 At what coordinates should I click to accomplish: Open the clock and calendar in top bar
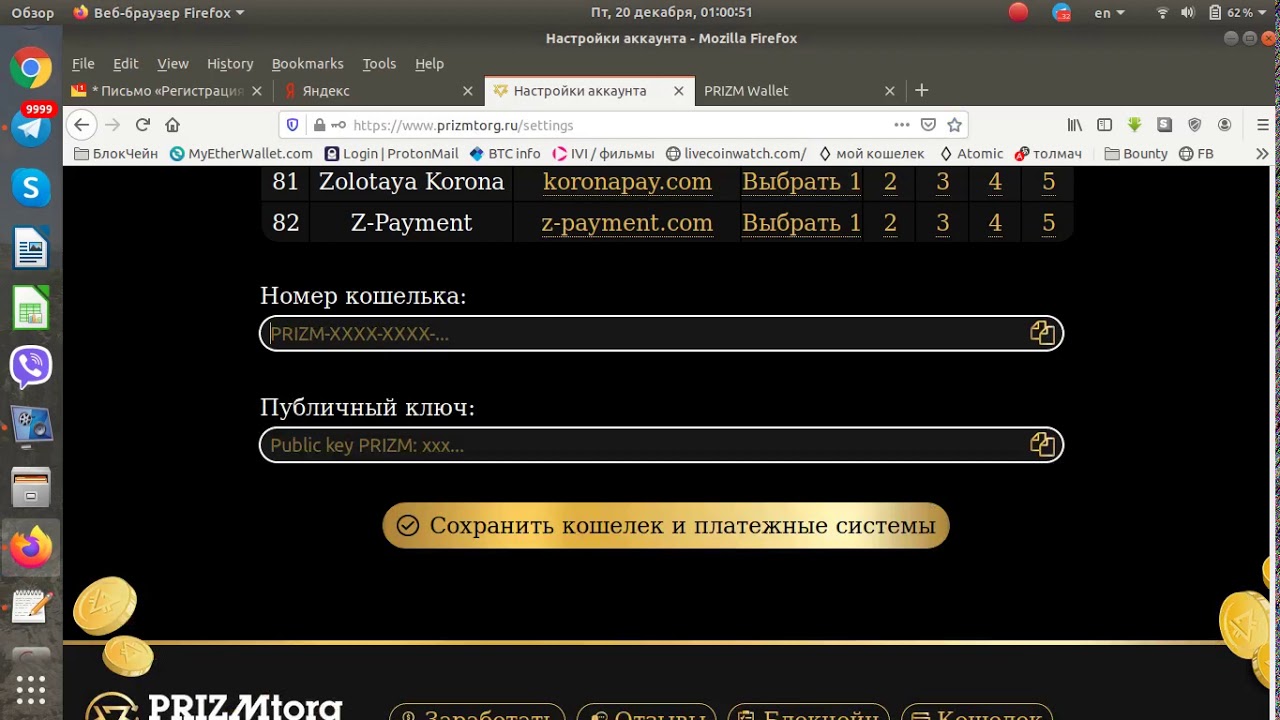click(671, 13)
